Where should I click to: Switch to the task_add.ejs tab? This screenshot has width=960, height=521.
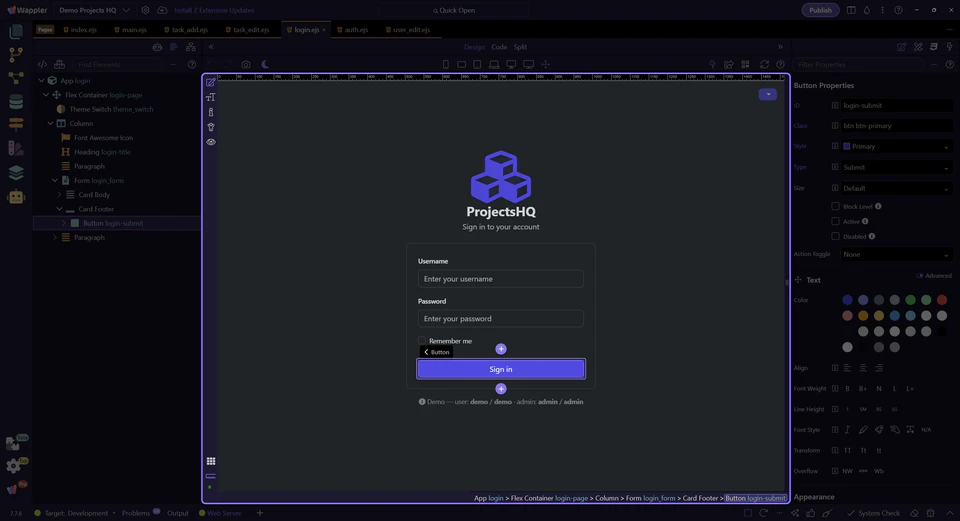click(x=186, y=29)
